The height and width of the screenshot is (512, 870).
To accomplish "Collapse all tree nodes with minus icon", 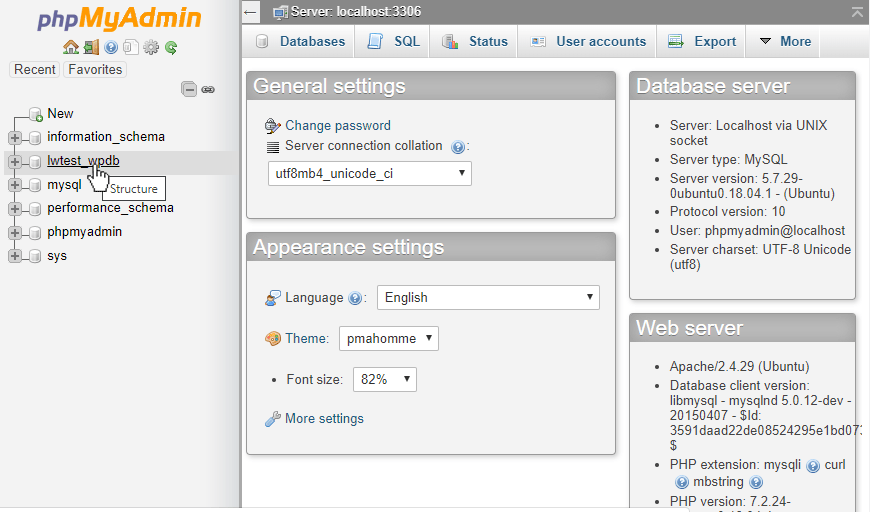I will tap(189, 89).
